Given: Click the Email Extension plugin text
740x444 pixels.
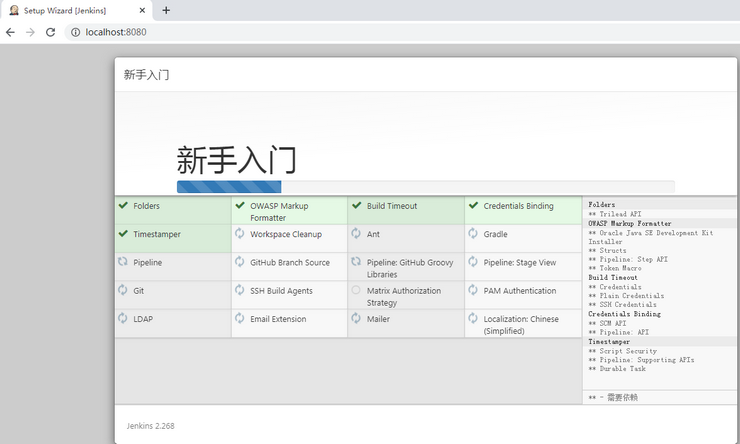Looking at the screenshot, I should (278, 319).
